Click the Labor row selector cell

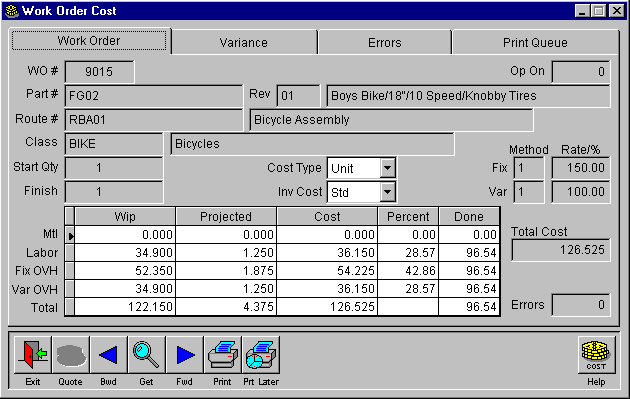[x=70, y=253]
